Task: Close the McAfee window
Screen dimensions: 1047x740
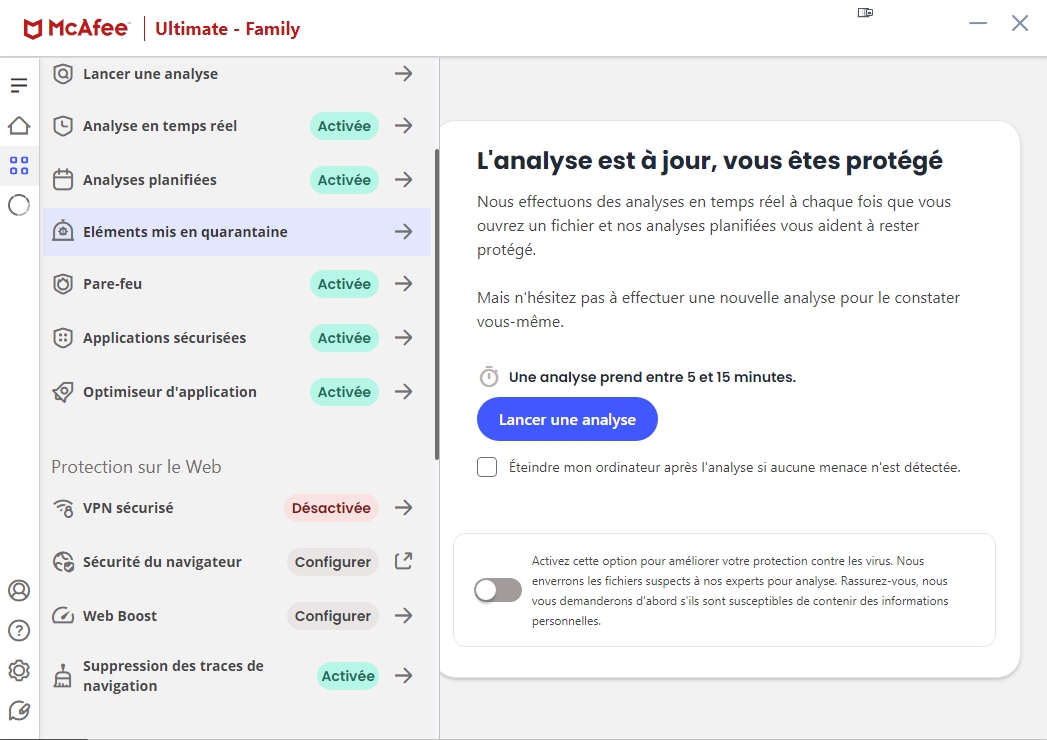Action: pyautogui.click(x=1020, y=23)
